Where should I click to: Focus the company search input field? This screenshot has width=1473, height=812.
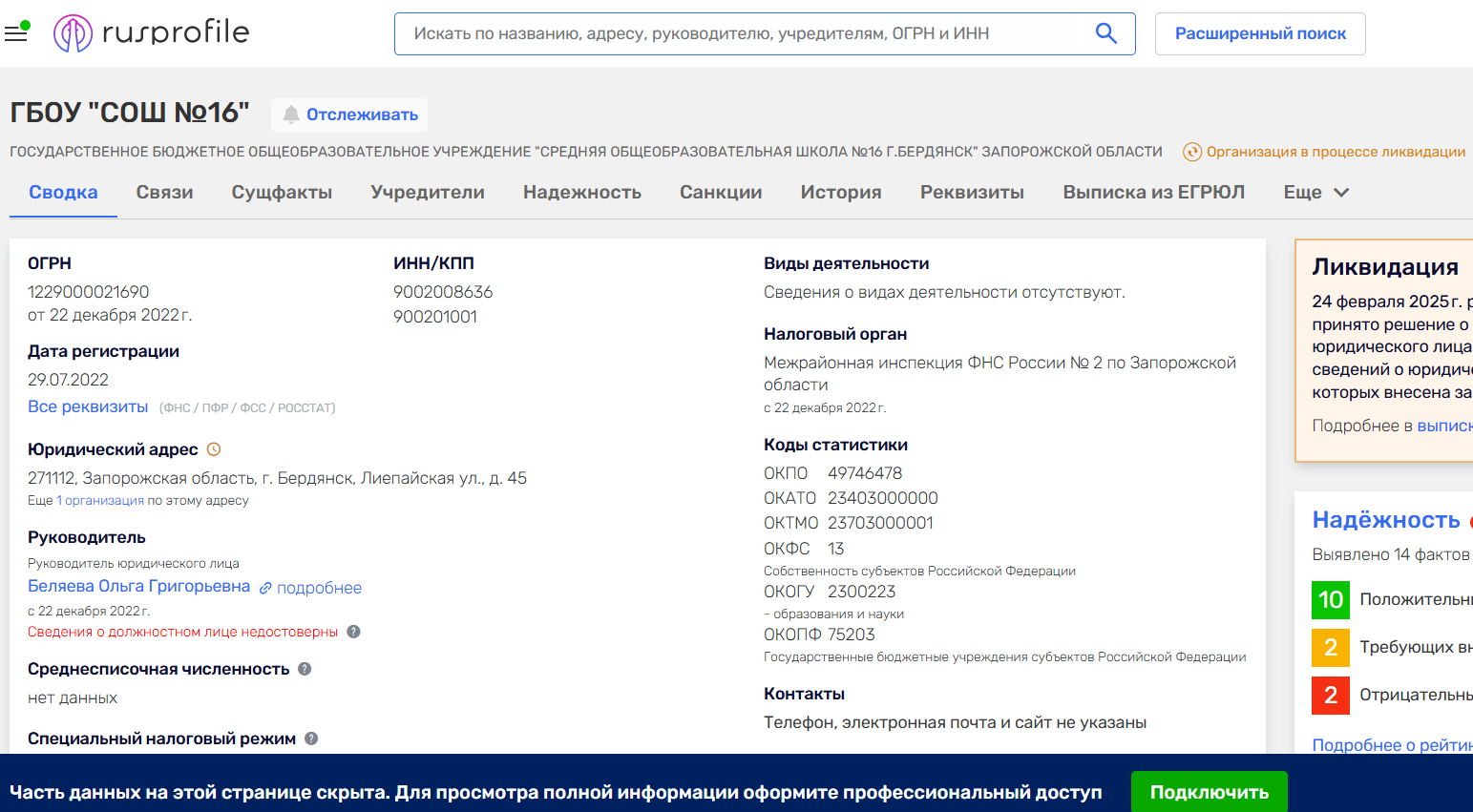[x=745, y=33]
